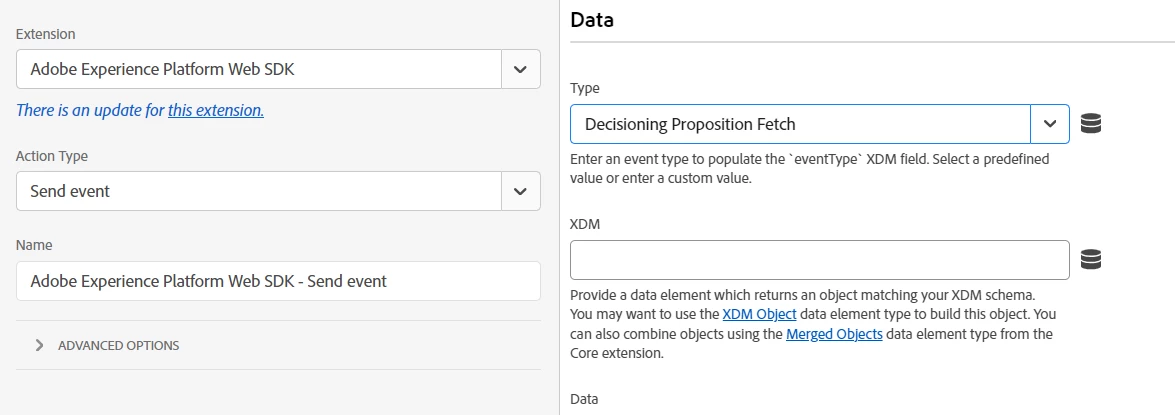Click the ADVANCED OPTIONS section label
Viewport: 1175px width, 415px height.
pyautogui.click(x=118, y=345)
